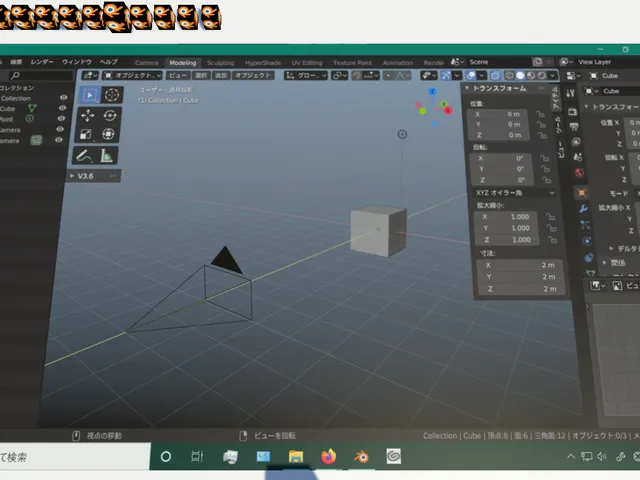Image resolution: width=640 pixels, height=480 pixels.
Task: Toggle scale Y lock in Transform panel
Action: (x=551, y=228)
